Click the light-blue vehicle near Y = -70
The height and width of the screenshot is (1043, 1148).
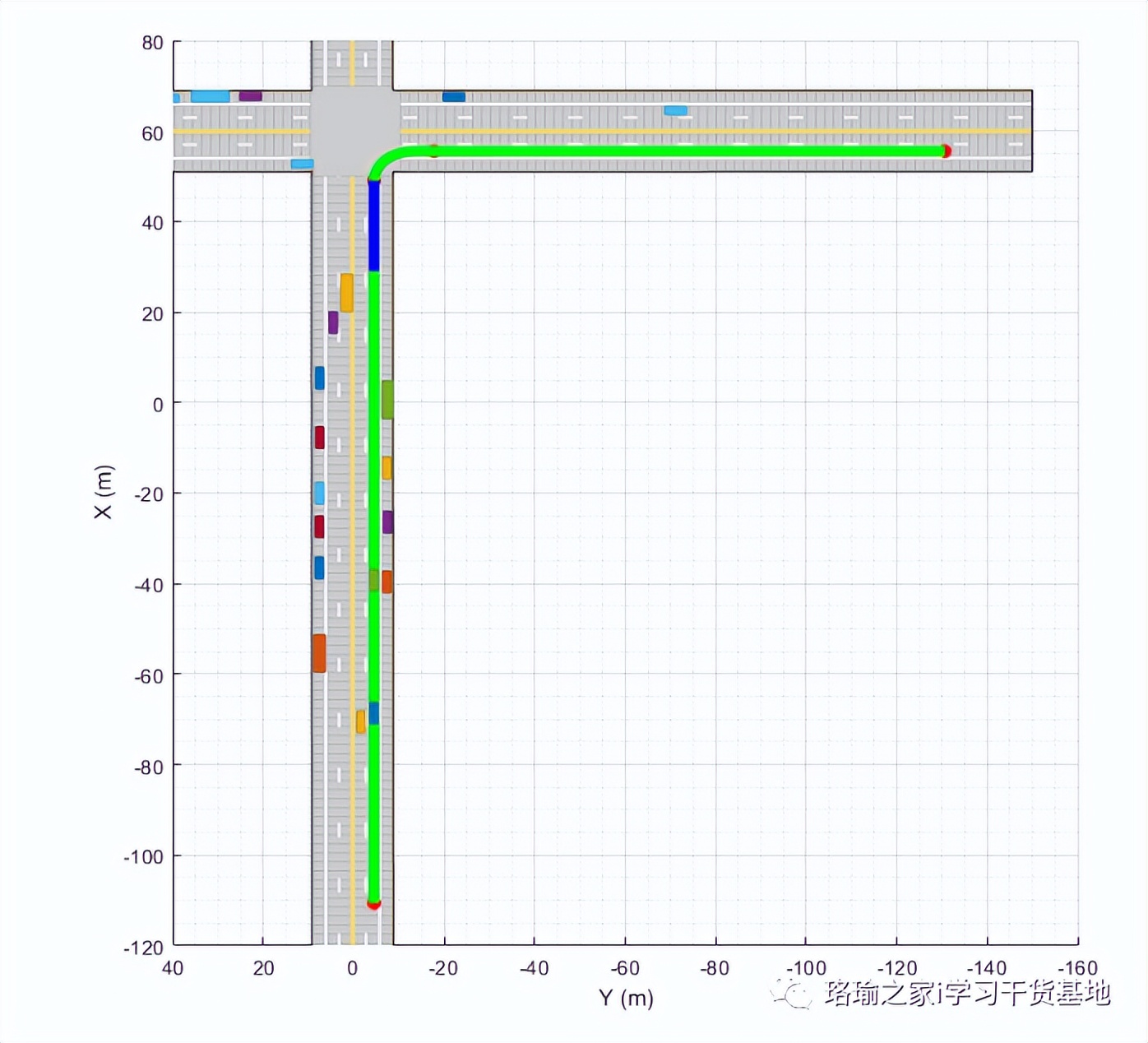click(x=676, y=110)
